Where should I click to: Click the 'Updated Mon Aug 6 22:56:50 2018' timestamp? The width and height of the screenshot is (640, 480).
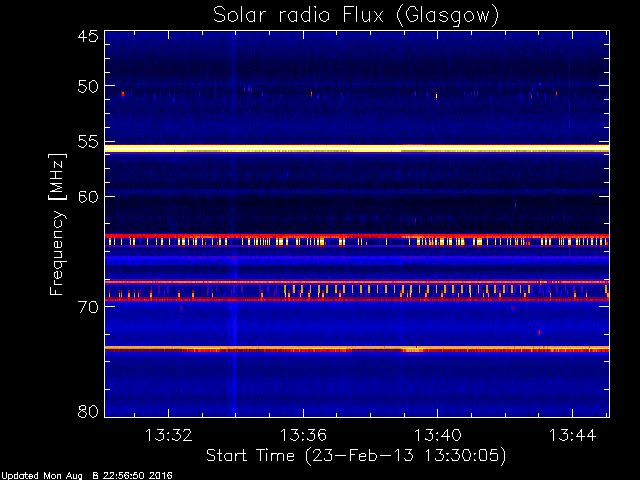point(87,476)
